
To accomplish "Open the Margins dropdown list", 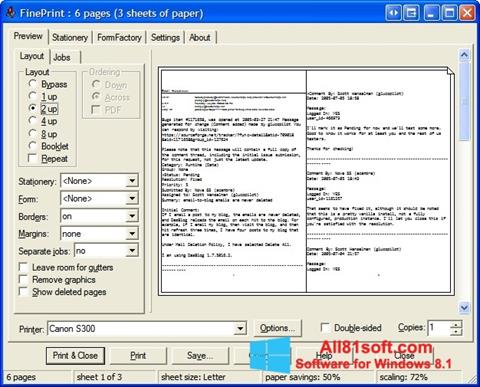I will [x=132, y=233].
